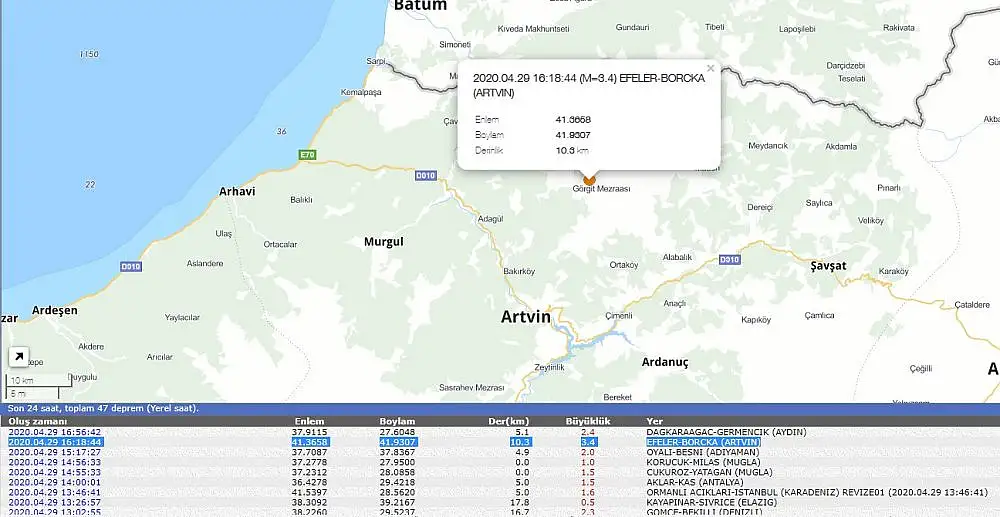The image size is (1000, 517).
Task: Click the Arhavi town label
Action: [x=237, y=191]
